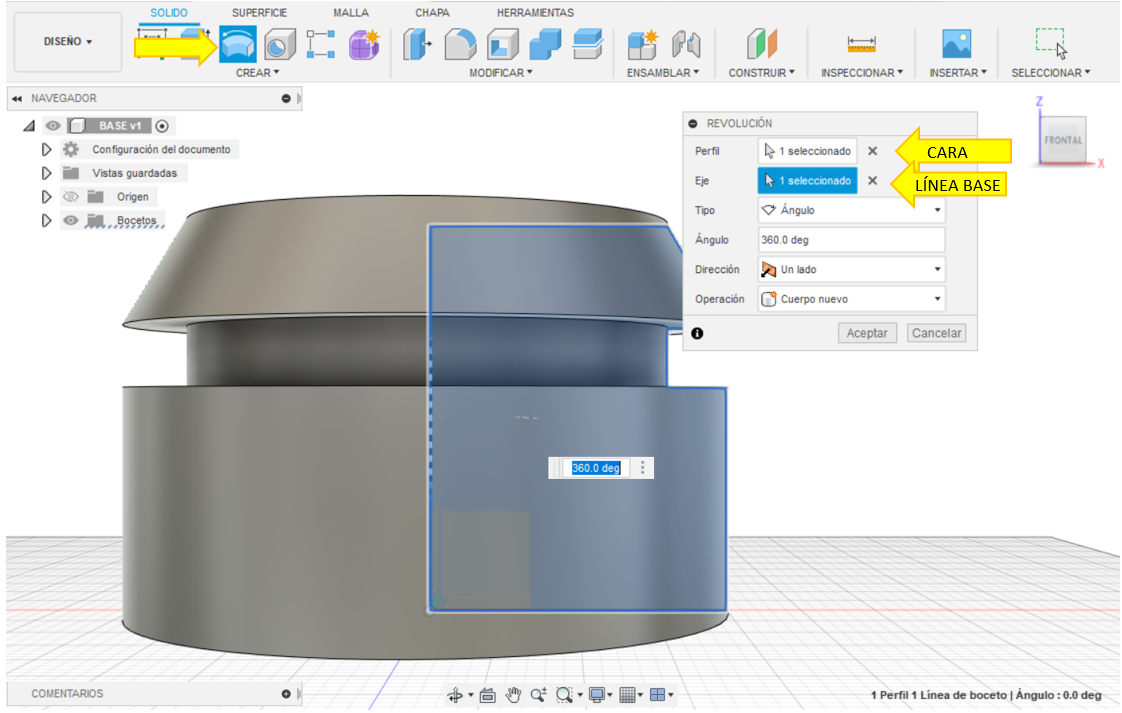Choose the Zoom Window tool
The height and width of the screenshot is (713, 1122).
click(565, 695)
